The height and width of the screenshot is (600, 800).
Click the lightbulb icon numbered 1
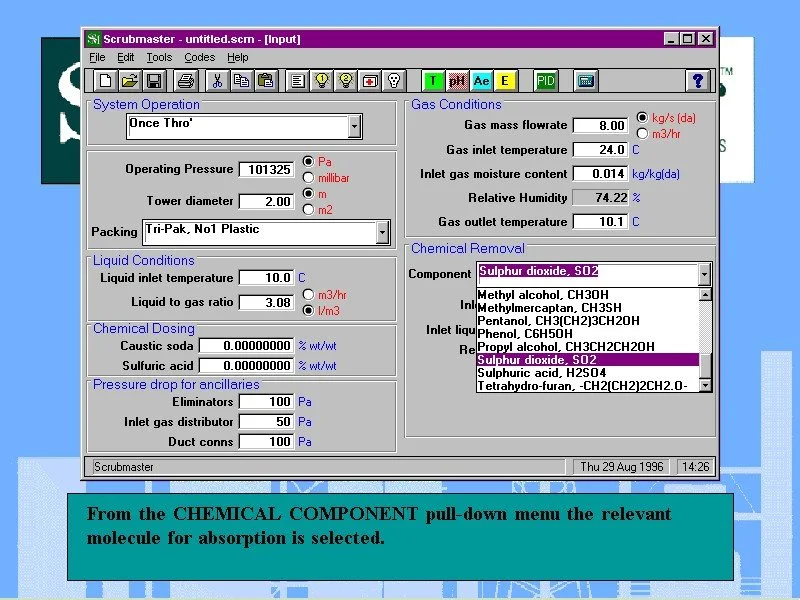(x=321, y=81)
